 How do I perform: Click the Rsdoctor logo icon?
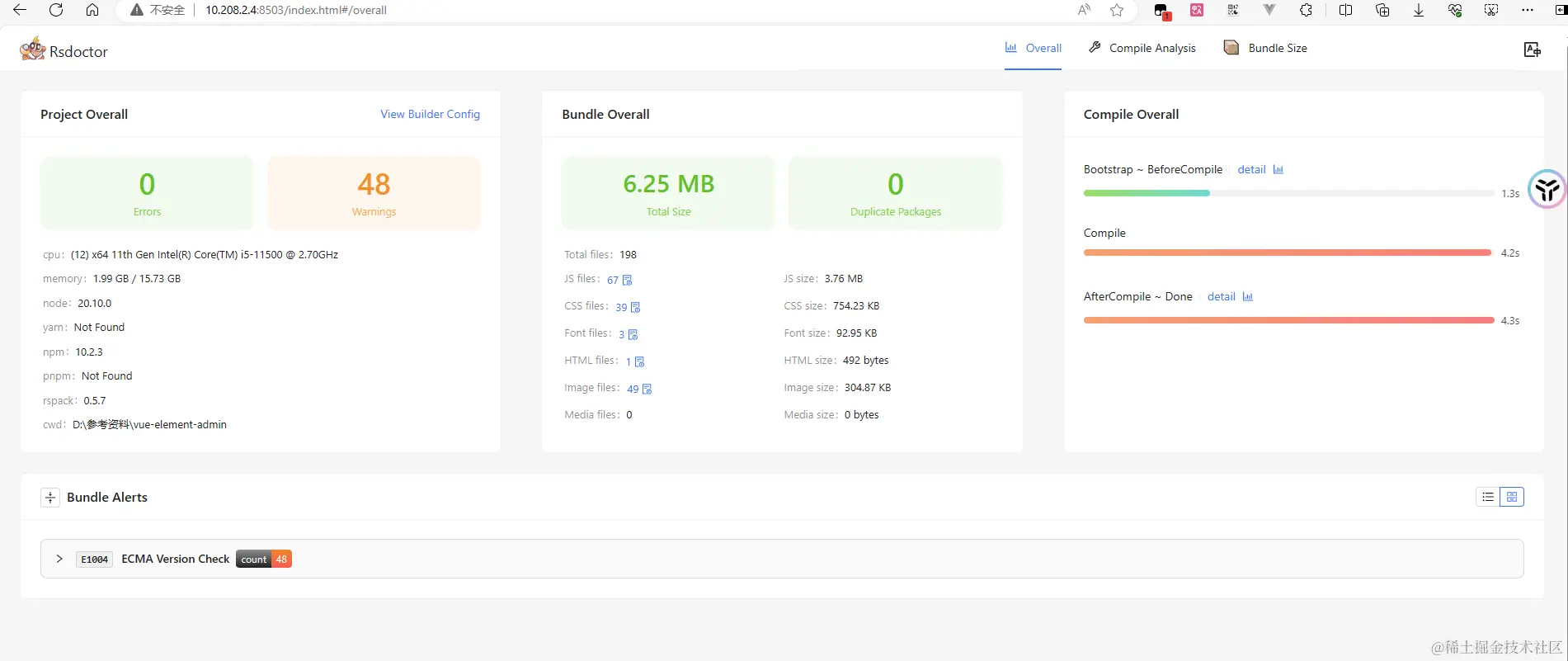pyautogui.click(x=33, y=49)
